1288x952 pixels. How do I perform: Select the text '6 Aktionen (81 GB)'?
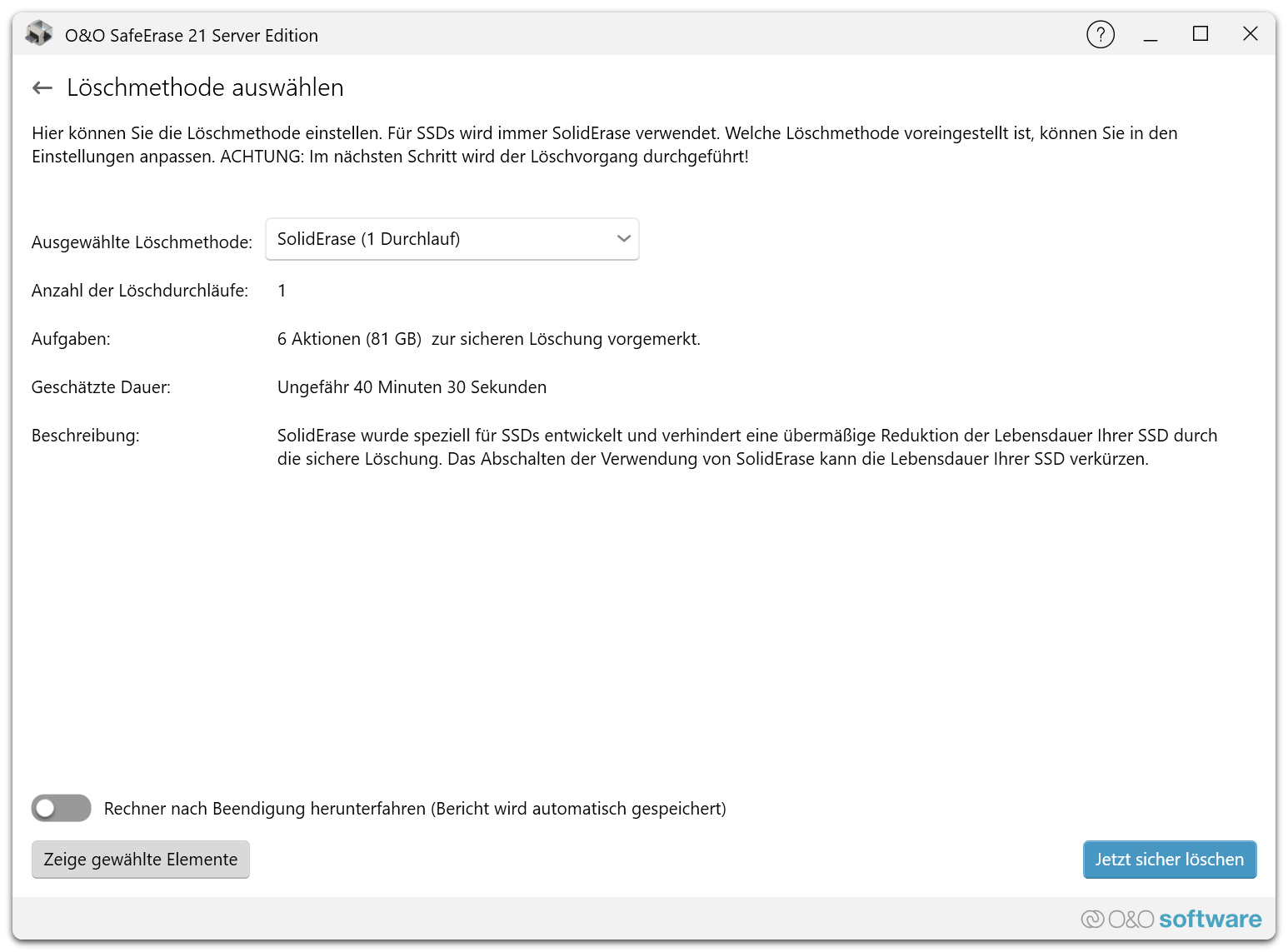click(x=350, y=339)
